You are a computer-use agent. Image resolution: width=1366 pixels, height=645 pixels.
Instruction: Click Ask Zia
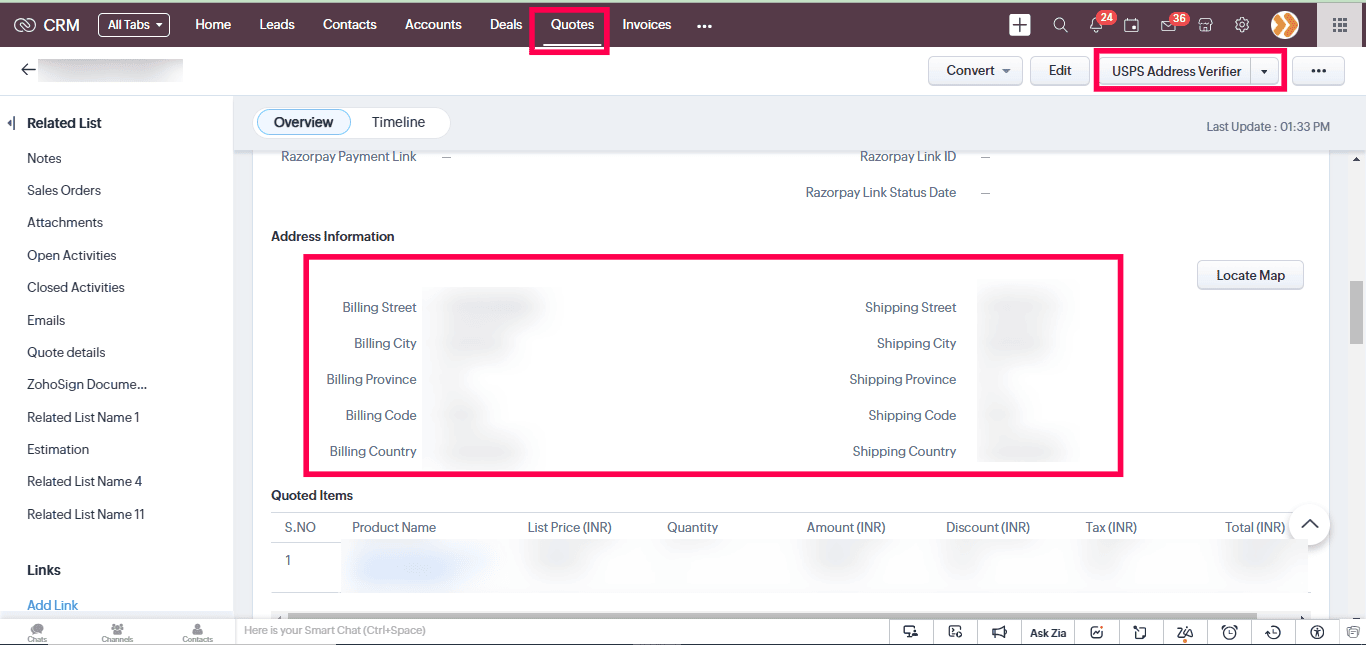pos(1048,633)
